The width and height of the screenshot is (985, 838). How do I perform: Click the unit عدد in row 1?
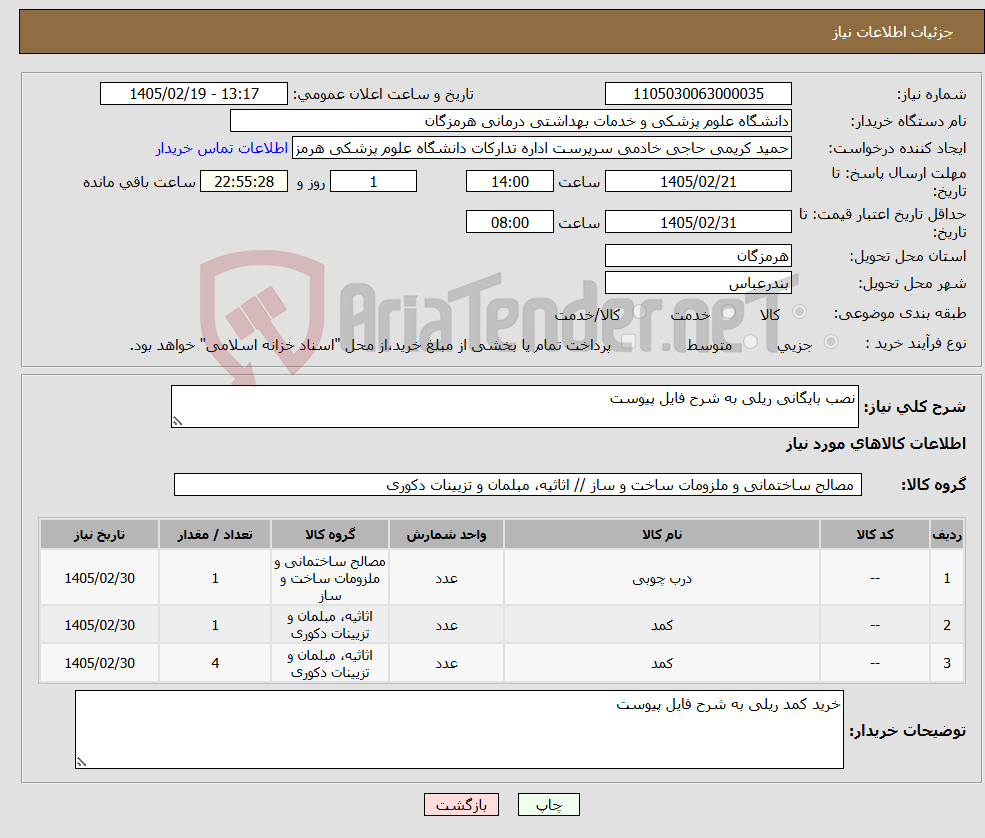tap(446, 579)
